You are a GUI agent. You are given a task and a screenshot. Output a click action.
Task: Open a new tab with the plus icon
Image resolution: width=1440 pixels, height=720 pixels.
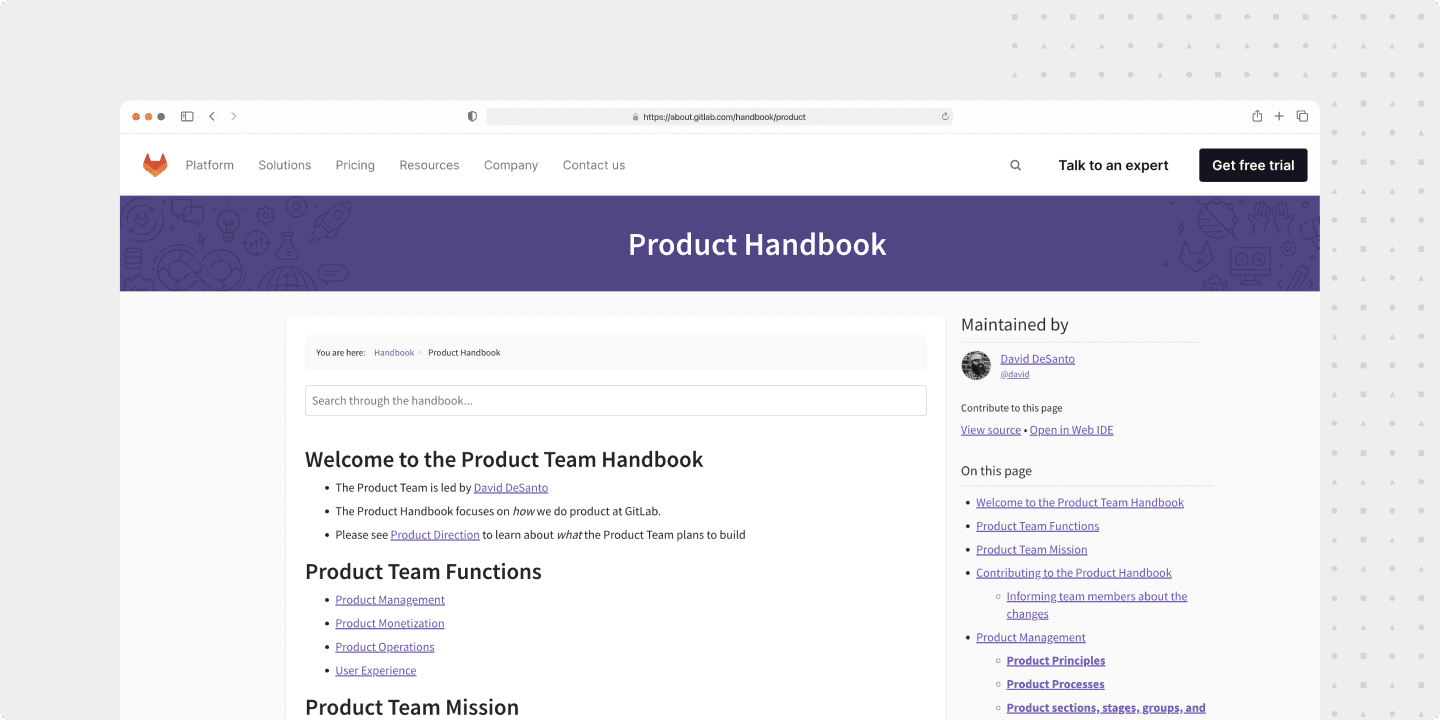pyautogui.click(x=1279, y=117)
